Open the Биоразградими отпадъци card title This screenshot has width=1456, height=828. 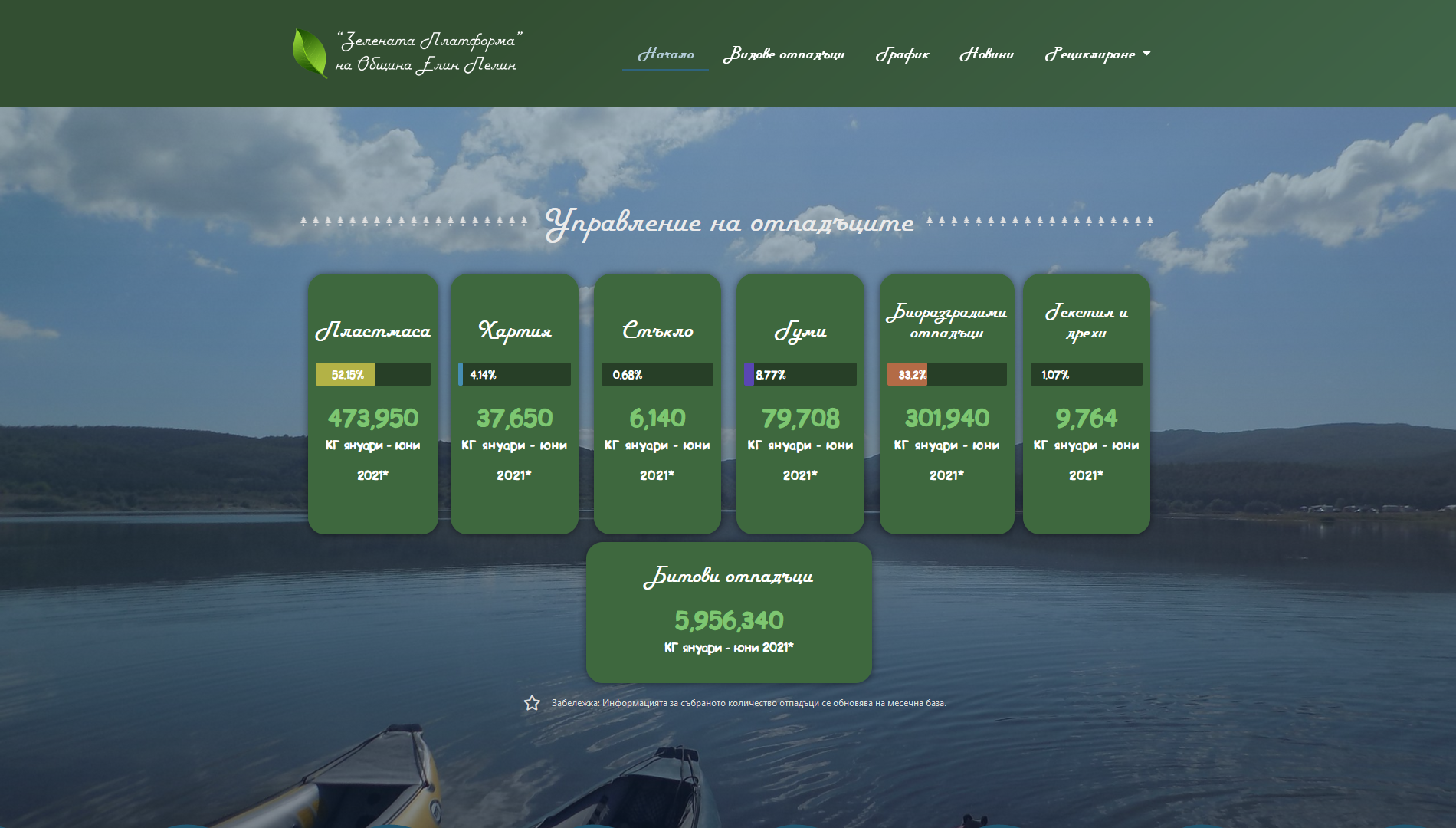(946, 322)
